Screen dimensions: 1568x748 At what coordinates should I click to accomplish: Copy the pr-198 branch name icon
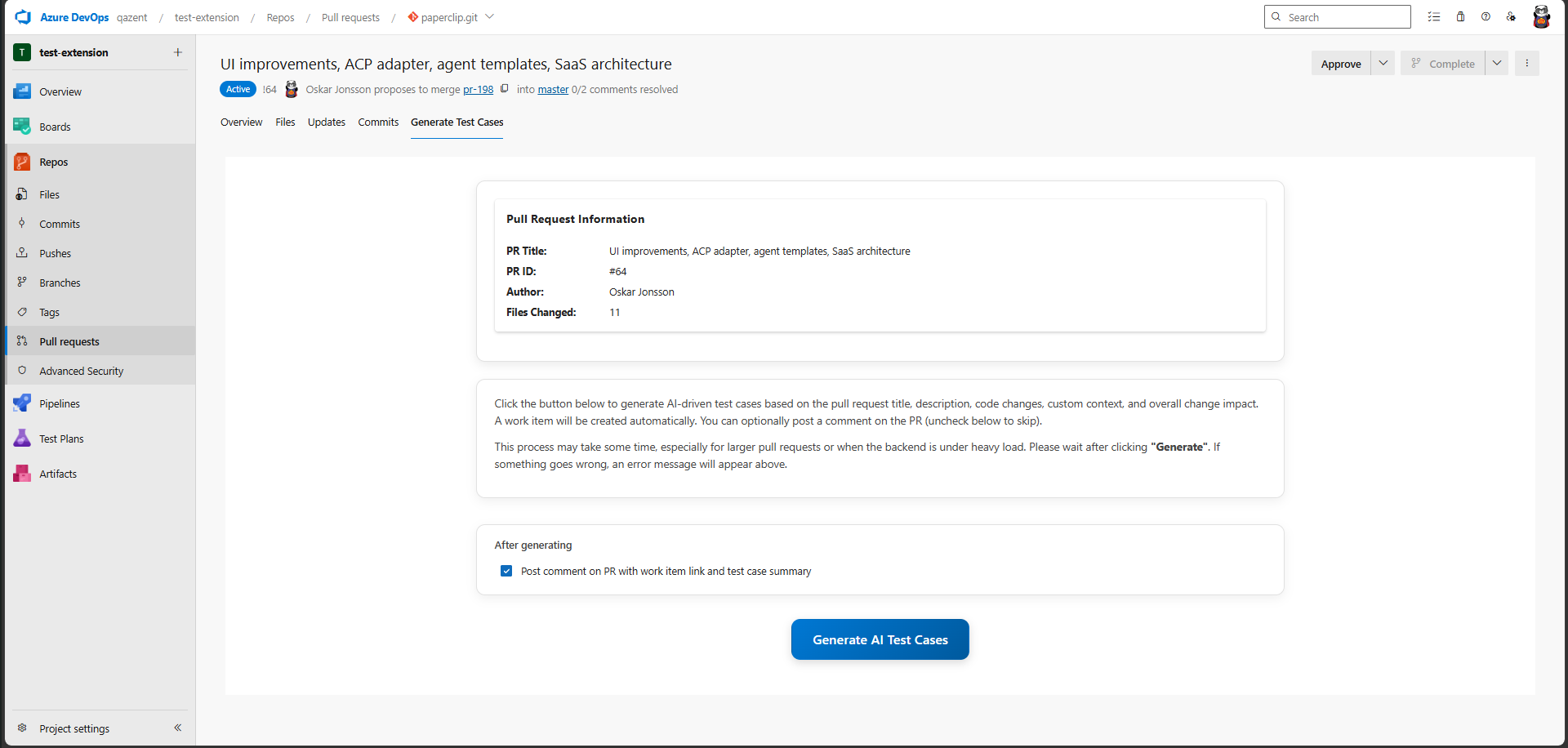pyautogui.click(x=505, y=89)
